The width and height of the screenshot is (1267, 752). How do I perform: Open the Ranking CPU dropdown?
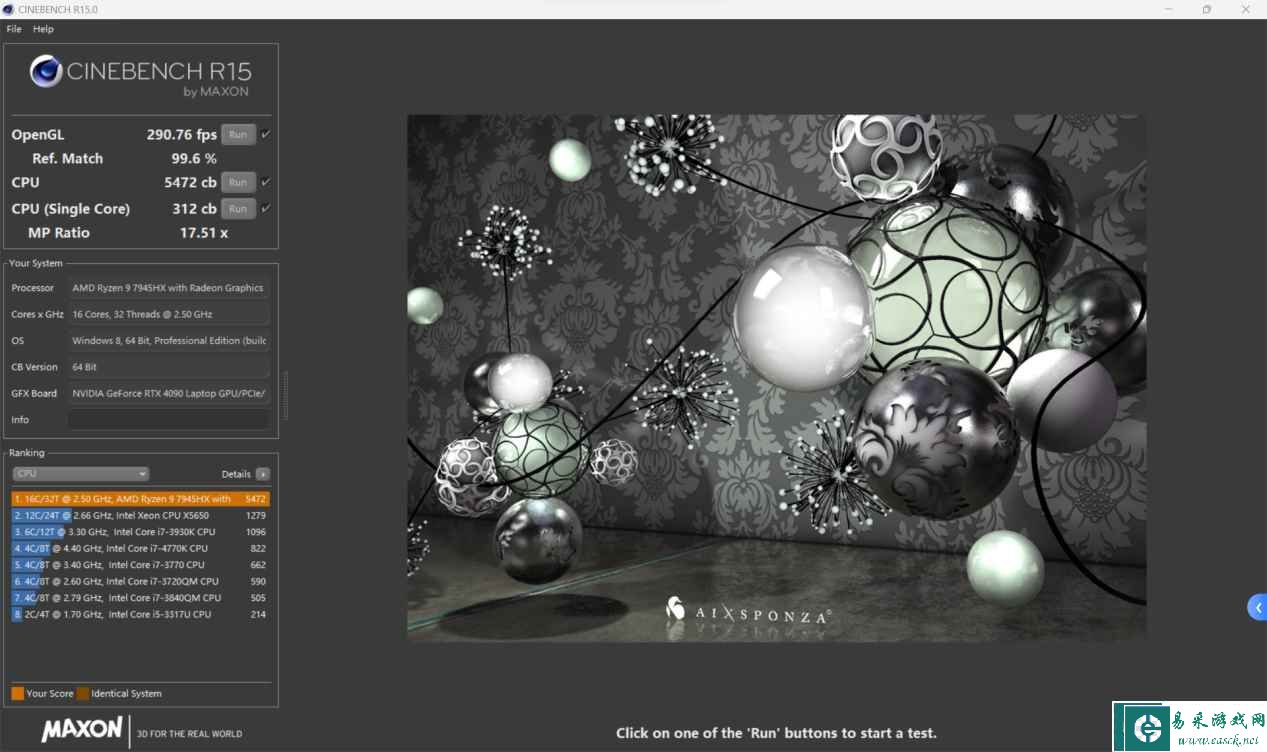(81, 474)
